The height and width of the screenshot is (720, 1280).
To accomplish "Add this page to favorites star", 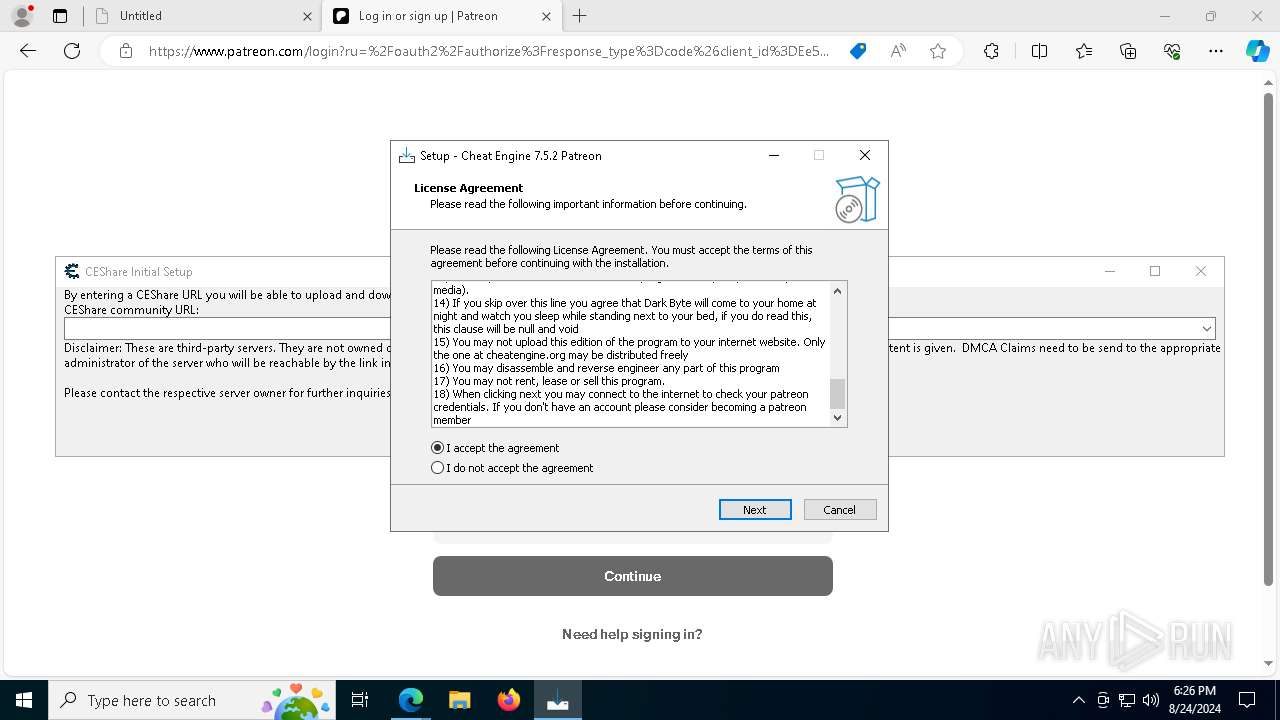I will click(938, 51).
